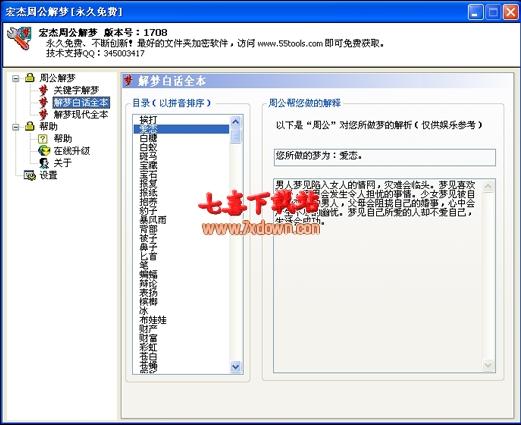This screenshot has width=521, height=425.
Task: Click the lock icon beside 帮助 group
Action: tap(30, 126)
